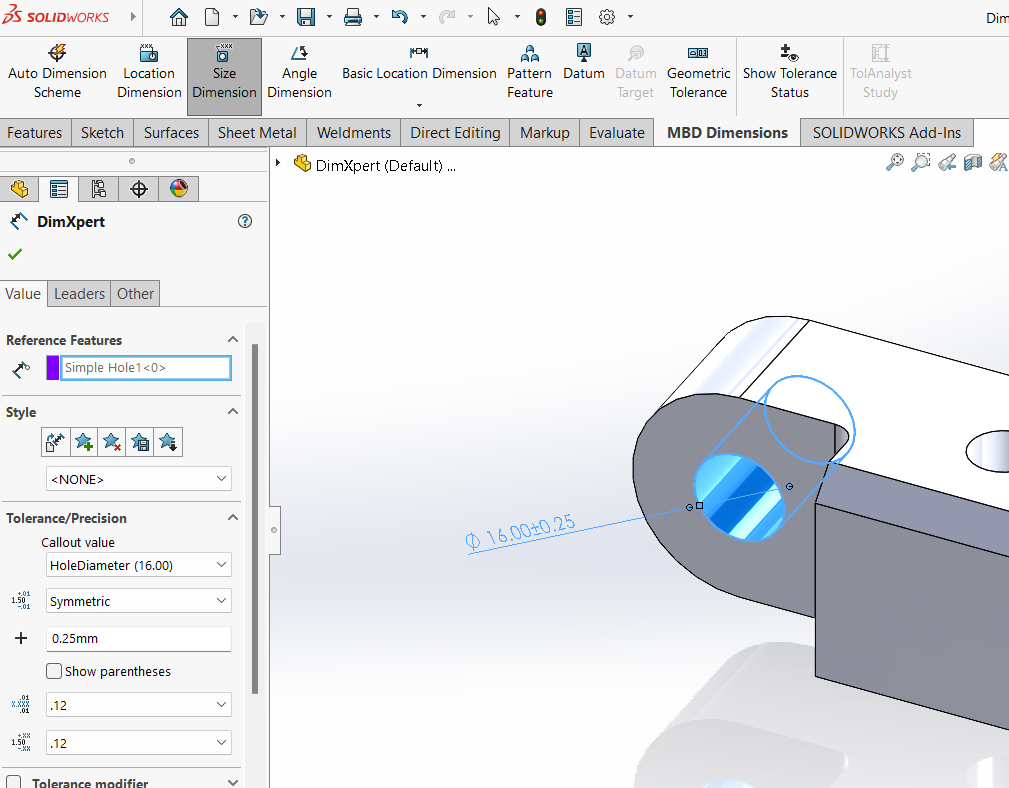Select the Size Dimension tool
This screenshot has width=1009, height=788.
point(223,70)
